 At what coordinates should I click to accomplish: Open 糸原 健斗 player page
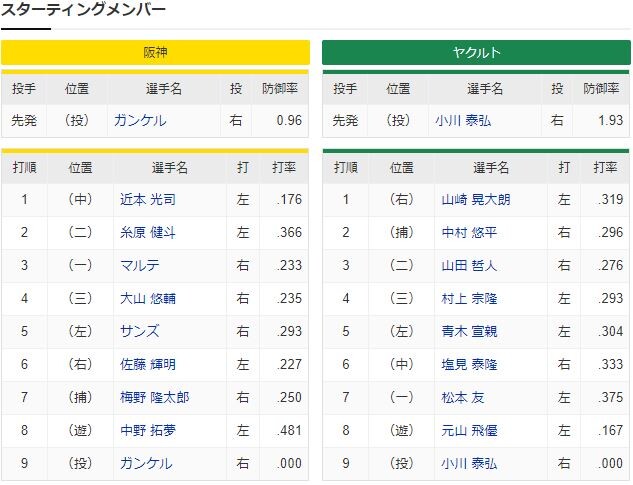[148, 233]
